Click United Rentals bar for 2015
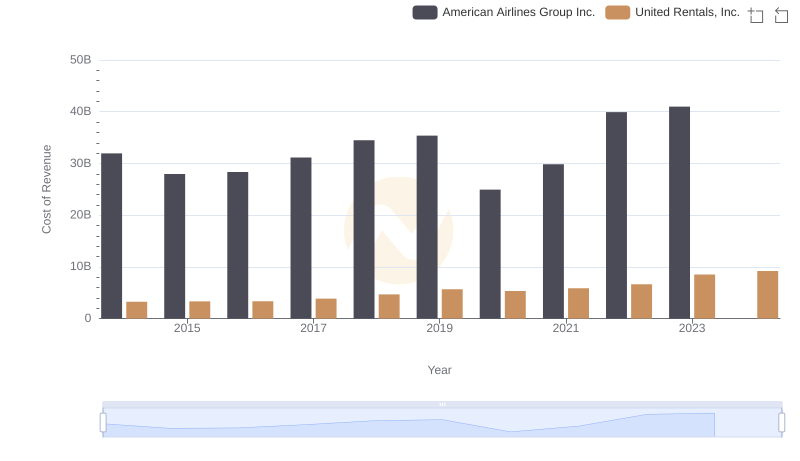The height and width of the screenshot is (461, 800). point(199,310)
